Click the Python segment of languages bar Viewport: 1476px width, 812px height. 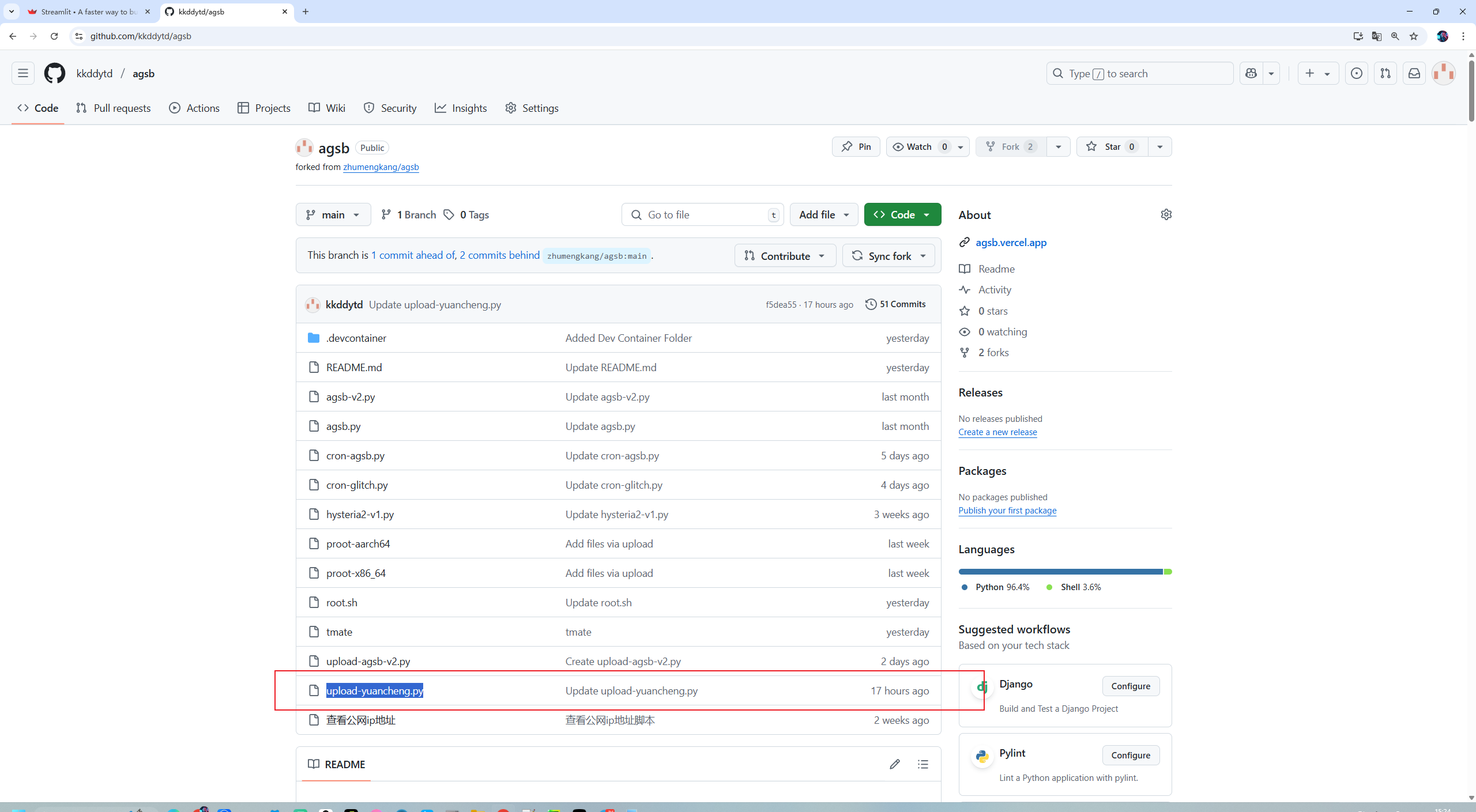(x=1060, y=572)
